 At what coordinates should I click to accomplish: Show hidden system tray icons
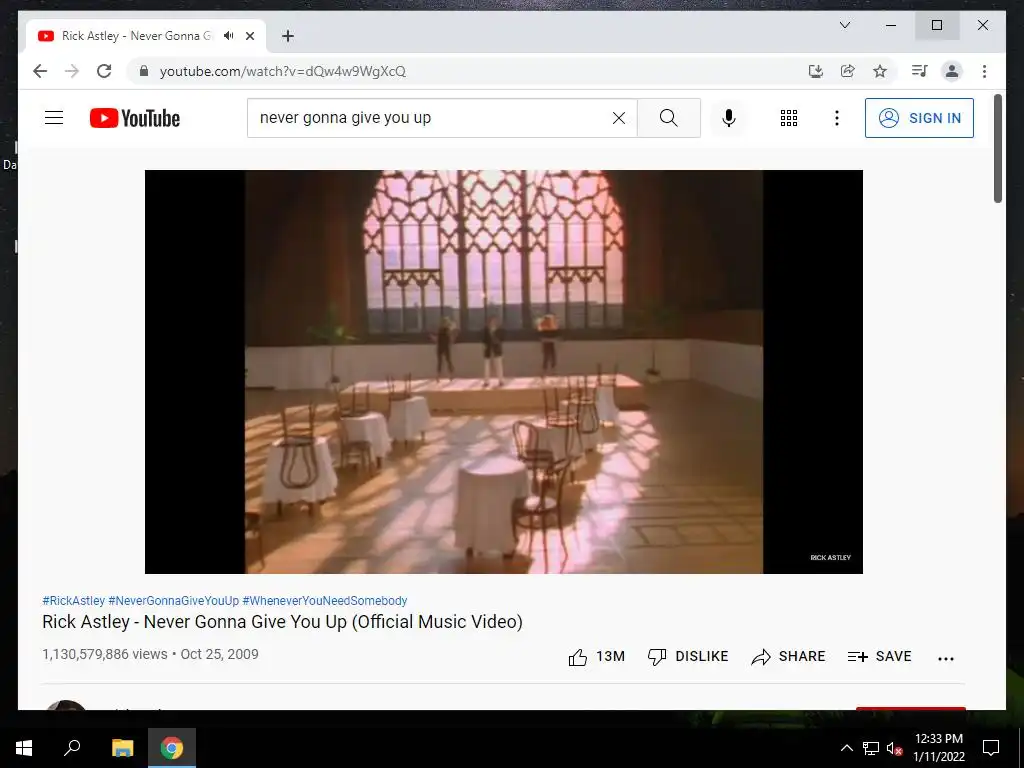coord(846,748)
